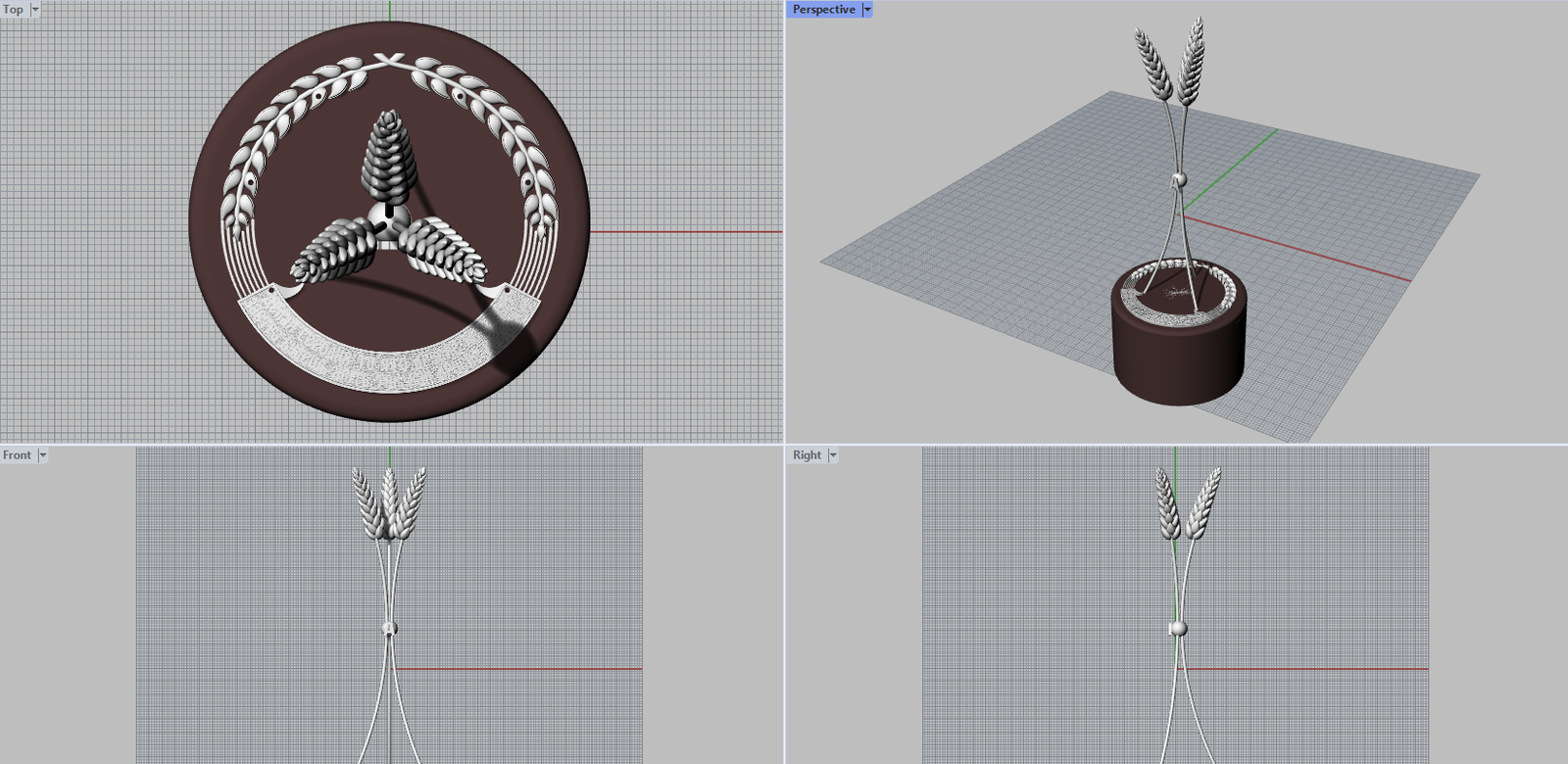Click the Top viewport title label
Image resolution: width=1568 pixels, height=764 pixels.
13,9
